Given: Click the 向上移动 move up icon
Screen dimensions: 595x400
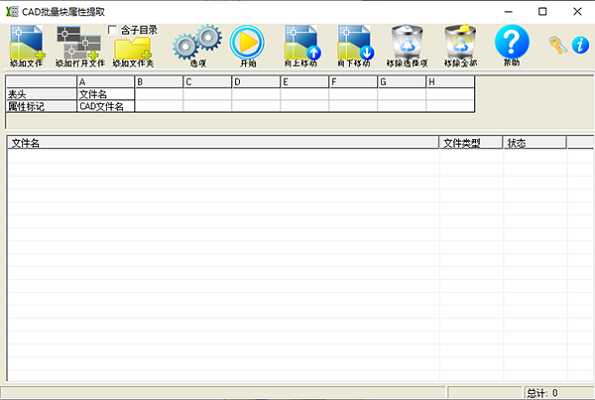Looking at the screenshot, I should click(302, 46).
